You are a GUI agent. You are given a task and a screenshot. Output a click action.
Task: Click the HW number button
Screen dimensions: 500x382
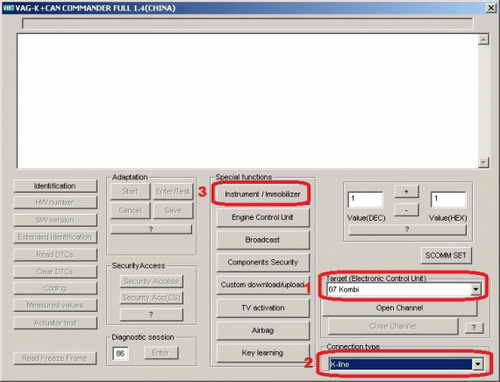tap(55, 202)
